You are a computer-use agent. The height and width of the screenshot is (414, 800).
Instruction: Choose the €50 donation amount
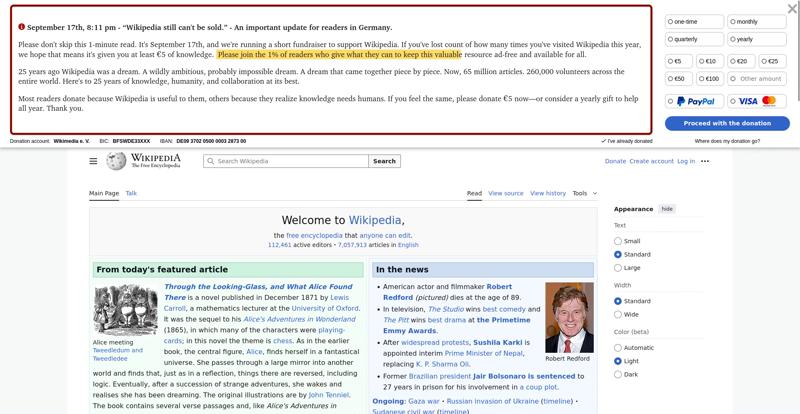679,79
